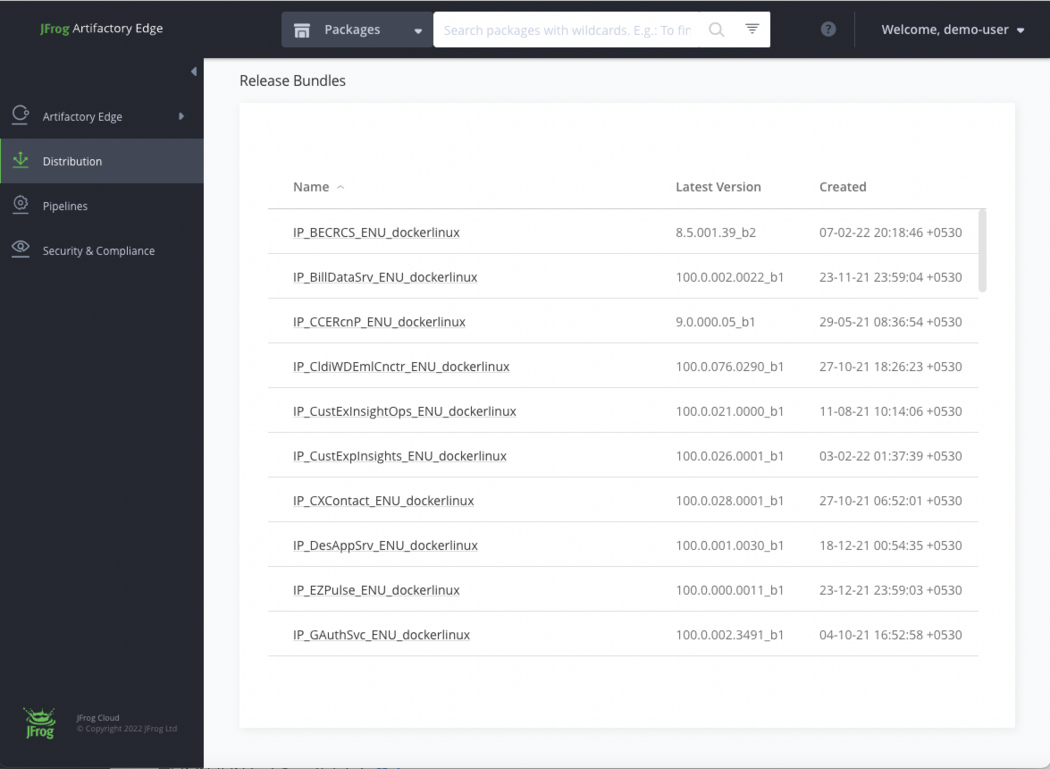Click version 100.0.028.0001_b1
The width and height of the screenshot is (1050, 769).
[x=729, y=501]
